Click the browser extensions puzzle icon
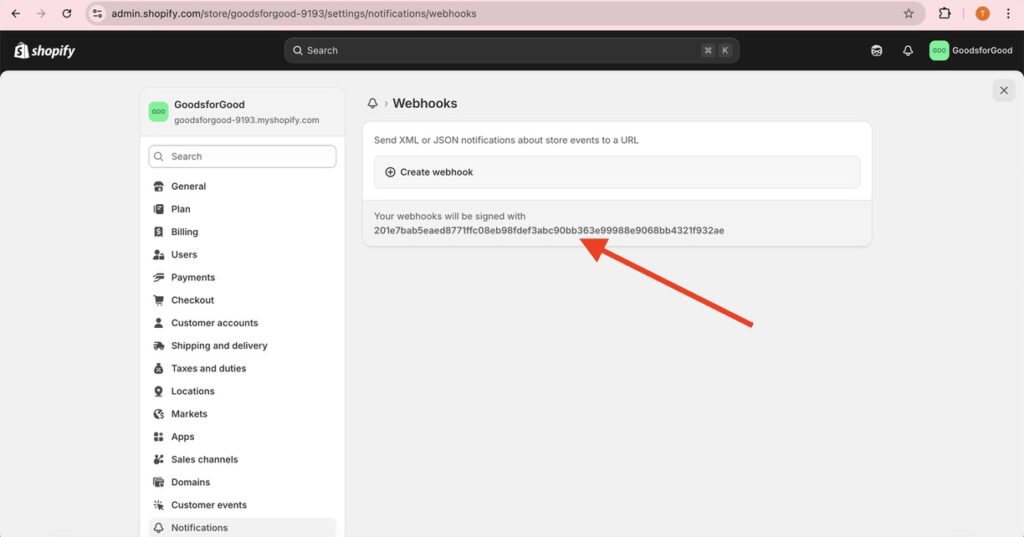This screenshot has width=1024, height=537. [944, 14]
